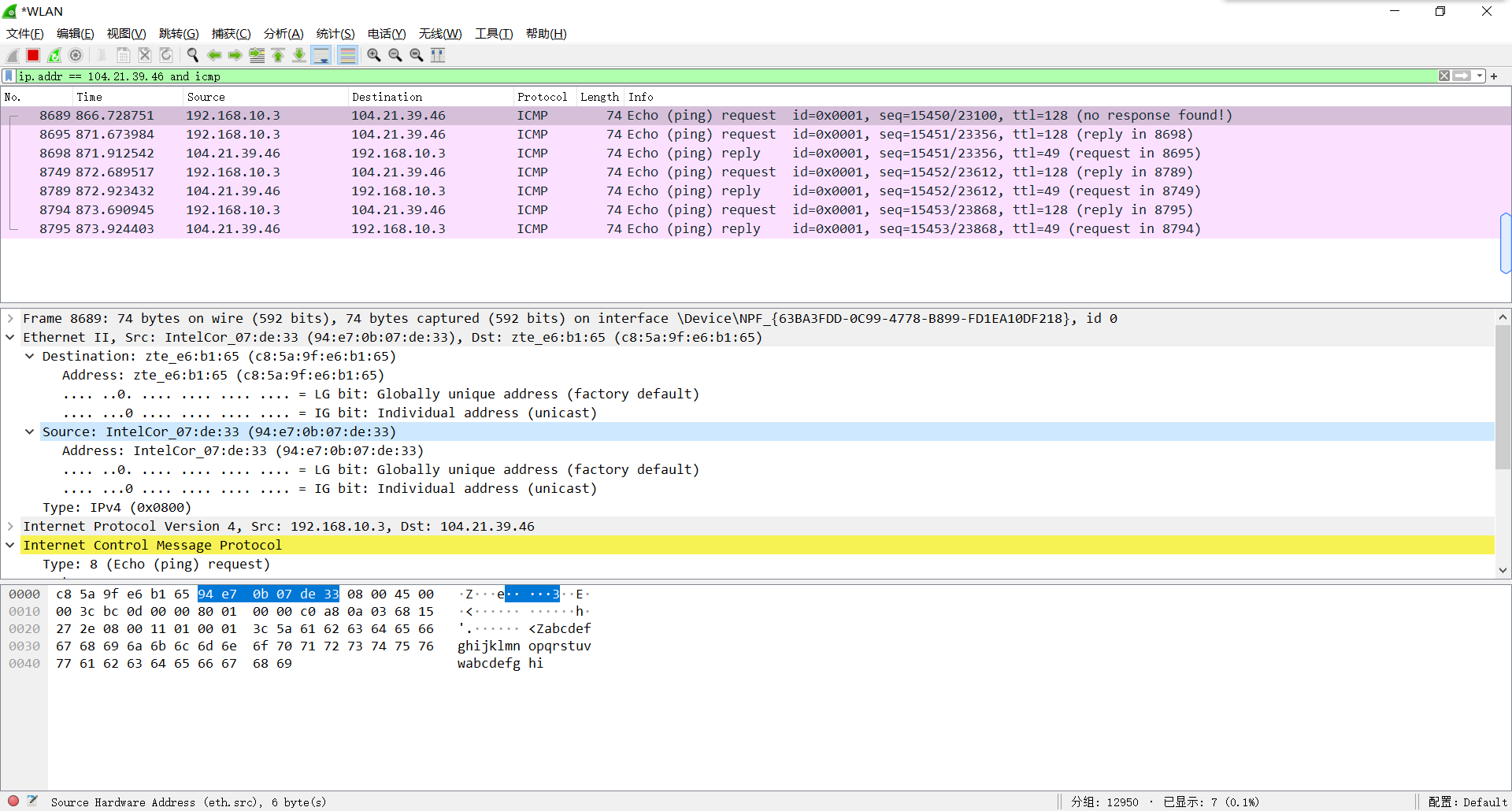Toggle auto-scroll during live capture
The width and height of the screenshot is (1512, 811).
click(321, 55)
